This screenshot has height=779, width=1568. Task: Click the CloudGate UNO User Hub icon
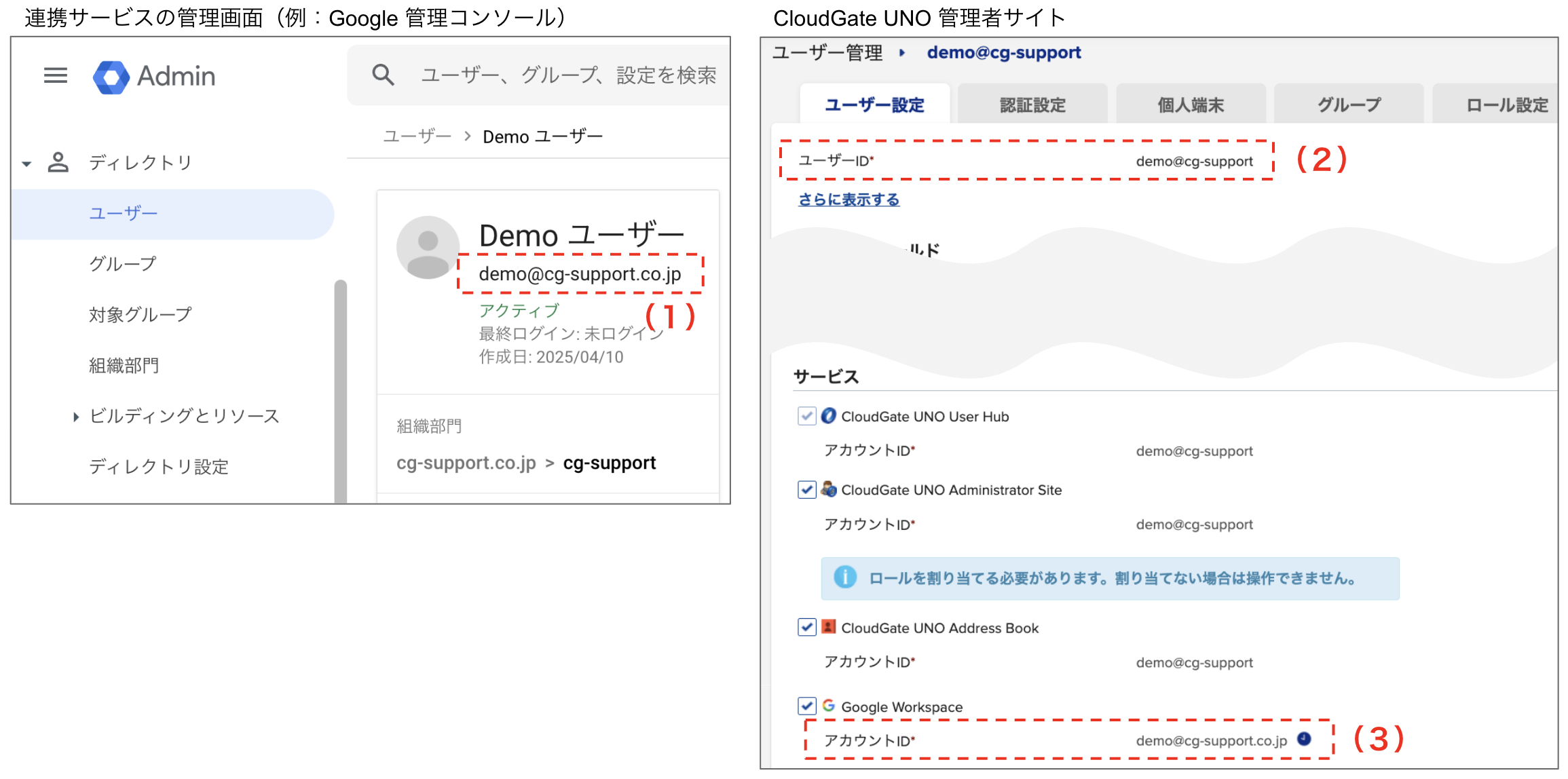click(828, 416)
